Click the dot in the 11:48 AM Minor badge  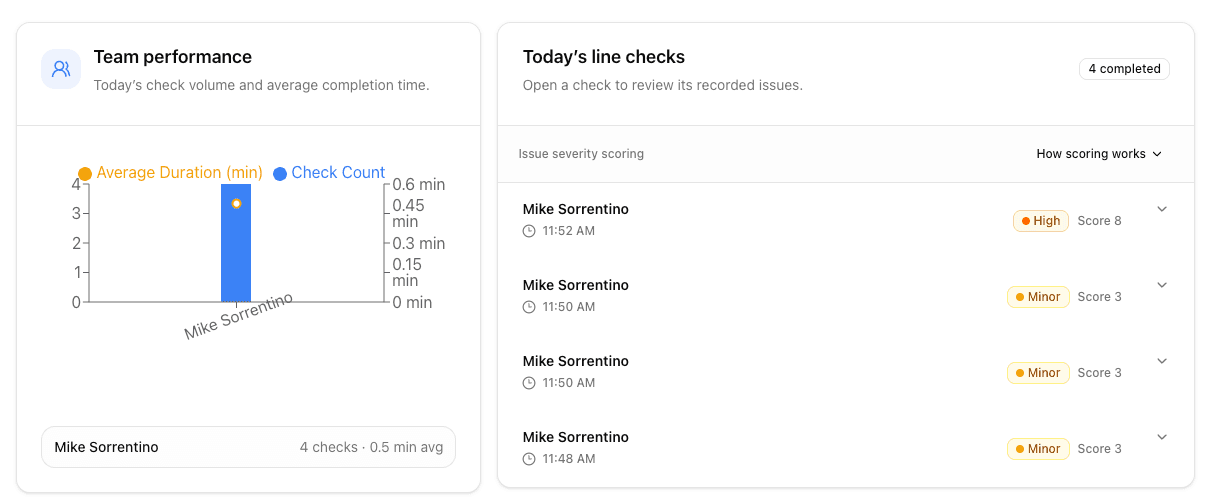(1019, 449)
